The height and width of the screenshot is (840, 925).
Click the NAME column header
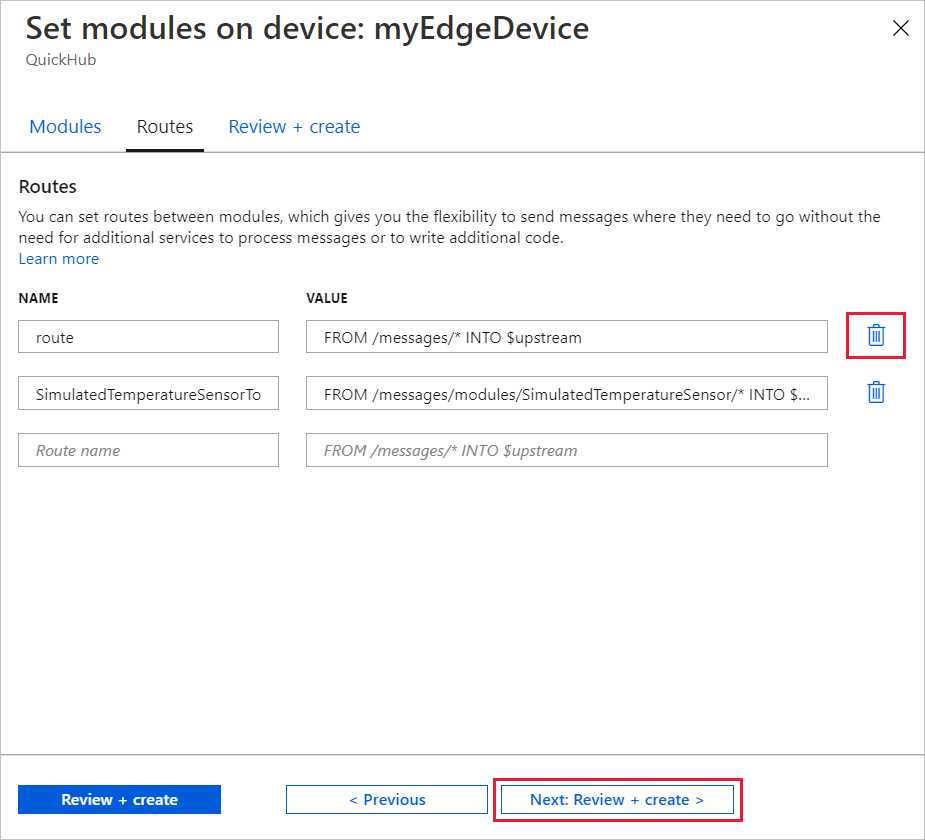coord(39,298)
